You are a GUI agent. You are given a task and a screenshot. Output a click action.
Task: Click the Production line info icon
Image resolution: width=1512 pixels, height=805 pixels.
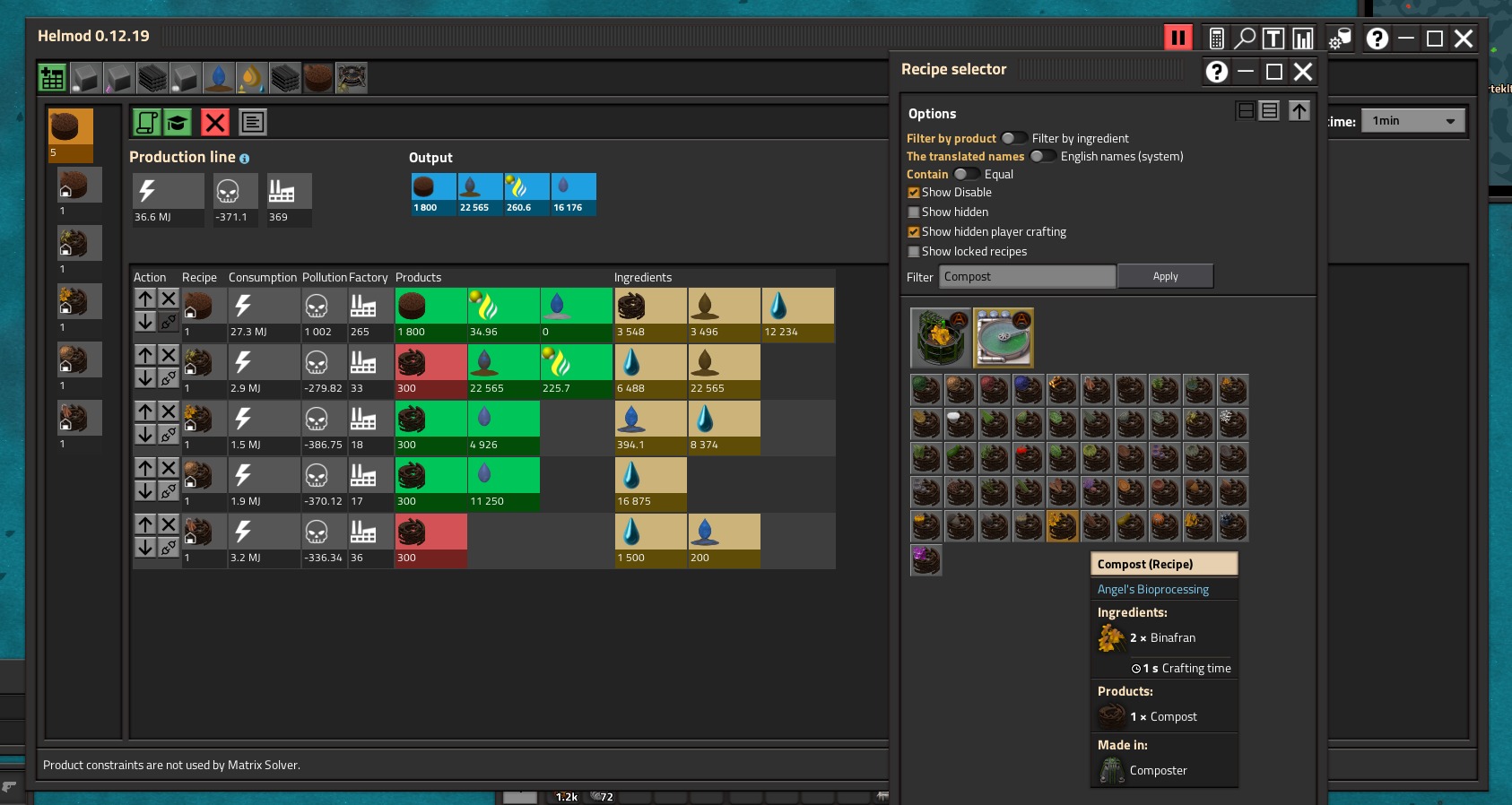pos(245,159)
